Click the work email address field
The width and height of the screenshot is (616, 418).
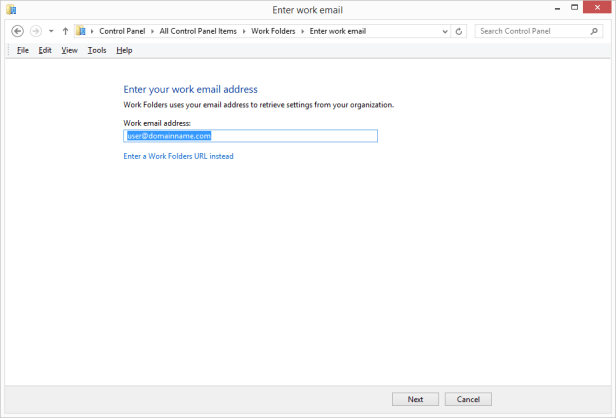[x=250, y=136]
